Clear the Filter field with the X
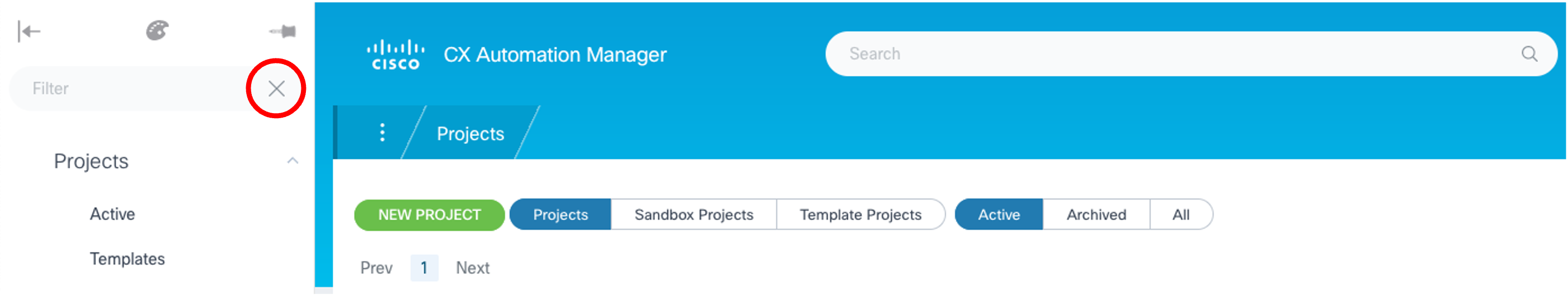The height and width of the screenshot is (296, 1568). coord(276,89)
